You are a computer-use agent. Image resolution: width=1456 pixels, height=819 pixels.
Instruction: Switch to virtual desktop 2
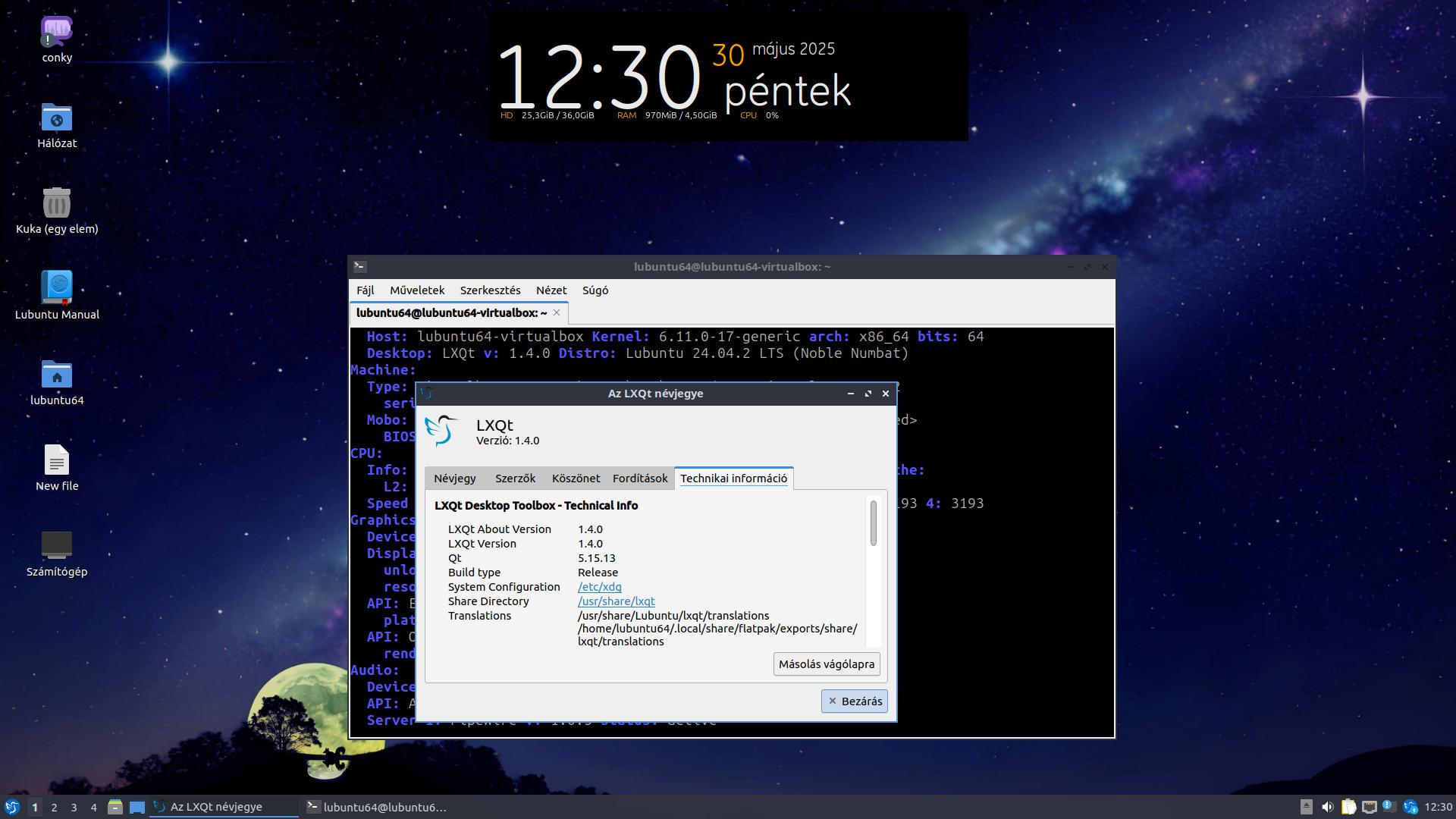click(x=54, y=807)
